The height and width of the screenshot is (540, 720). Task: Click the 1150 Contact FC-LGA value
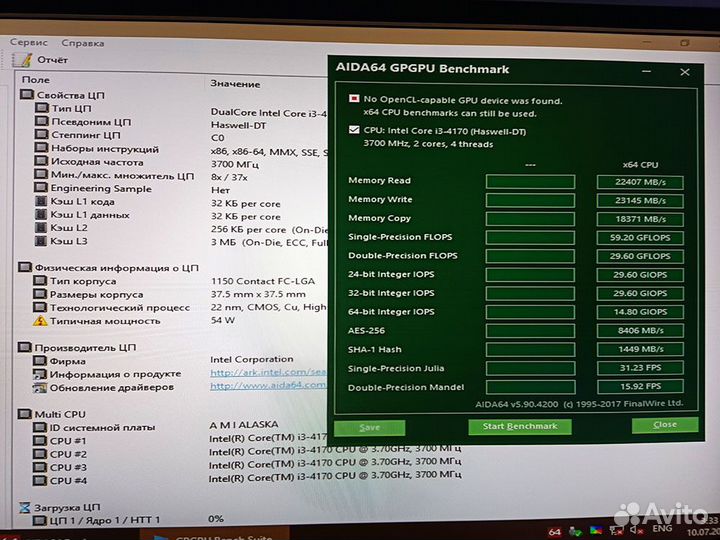pyautogui.click(x=263, y=281)
